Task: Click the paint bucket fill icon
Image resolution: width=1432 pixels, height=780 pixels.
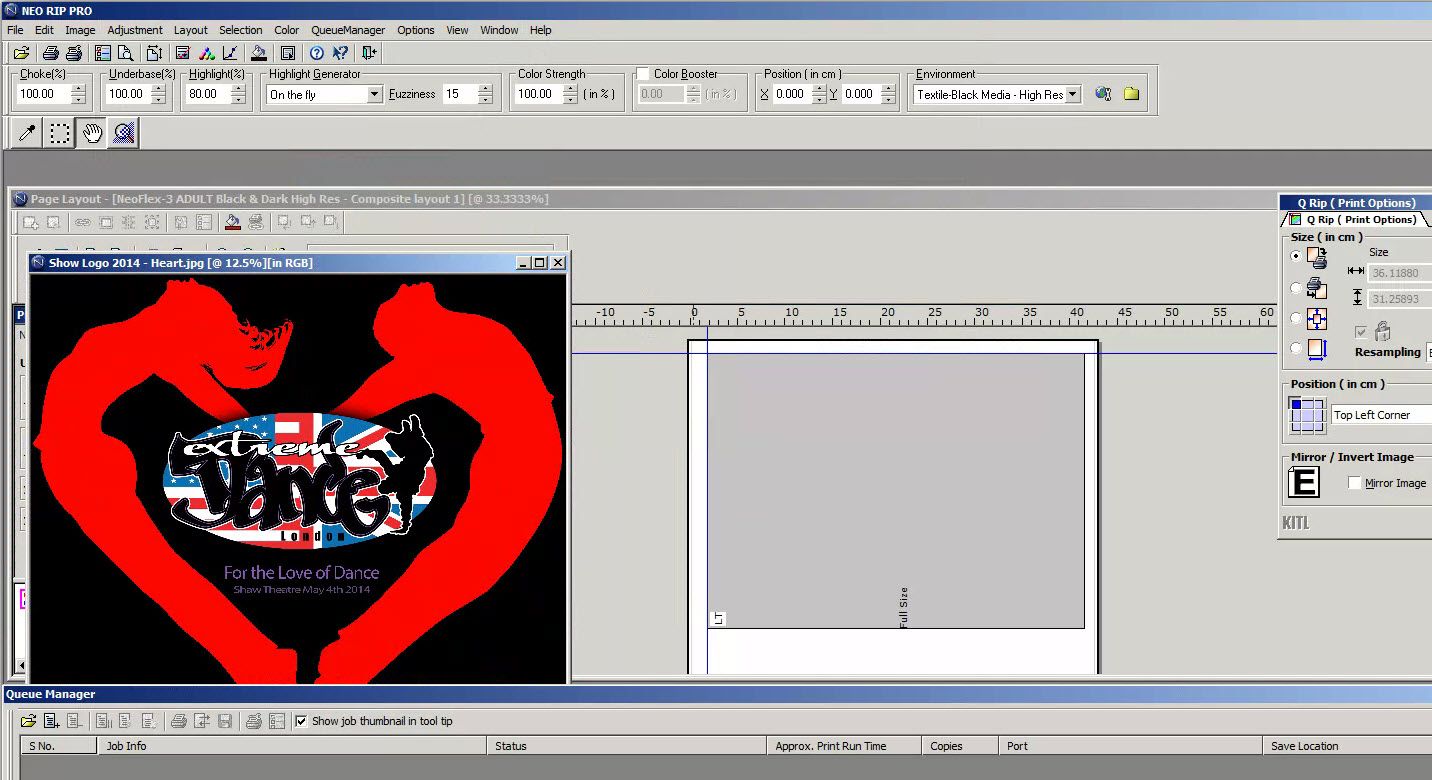Action: point(259,53)
